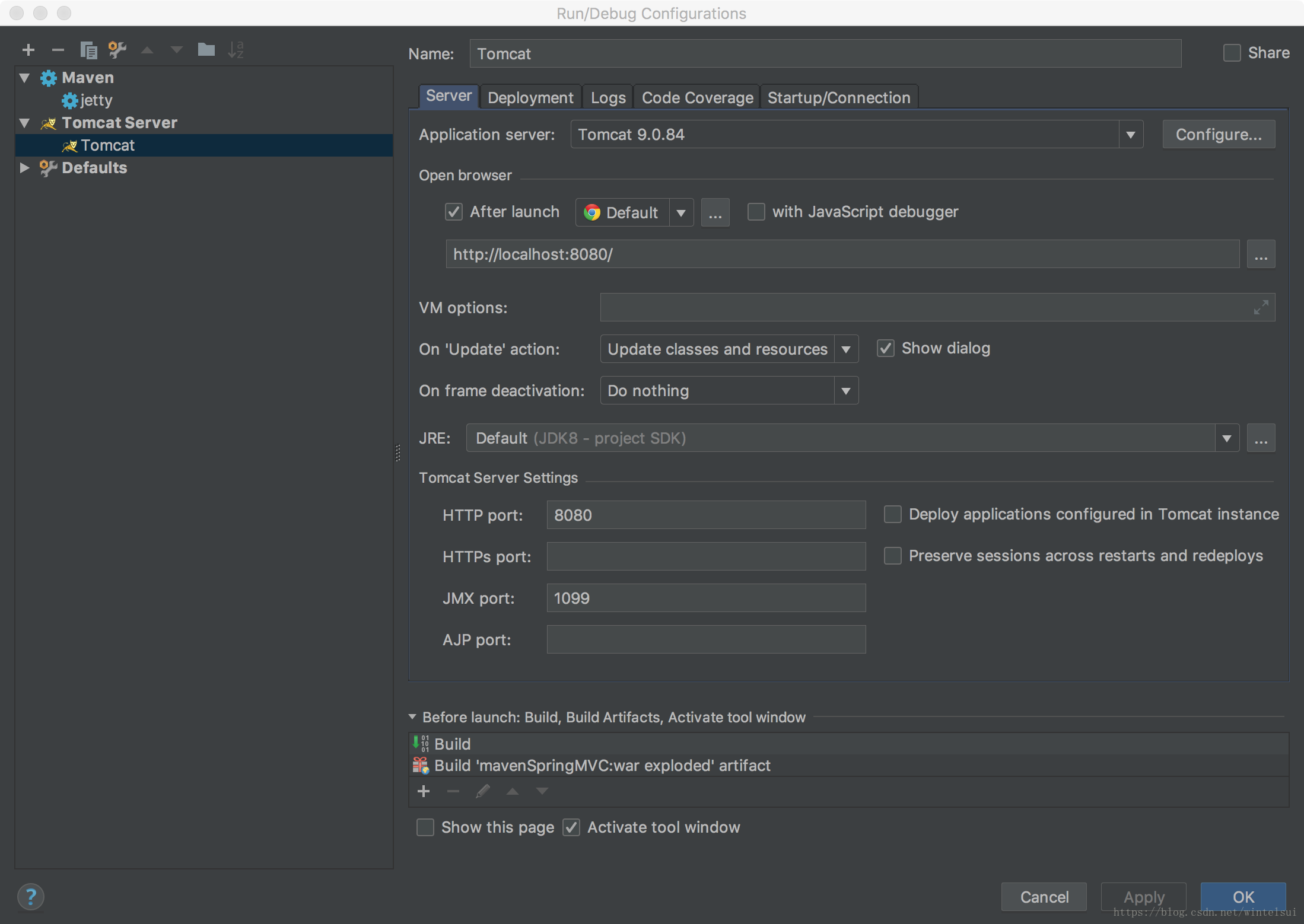Open the browse button next to JRE
This screenshot has width=1304, height=924.
click(1261, 438)
